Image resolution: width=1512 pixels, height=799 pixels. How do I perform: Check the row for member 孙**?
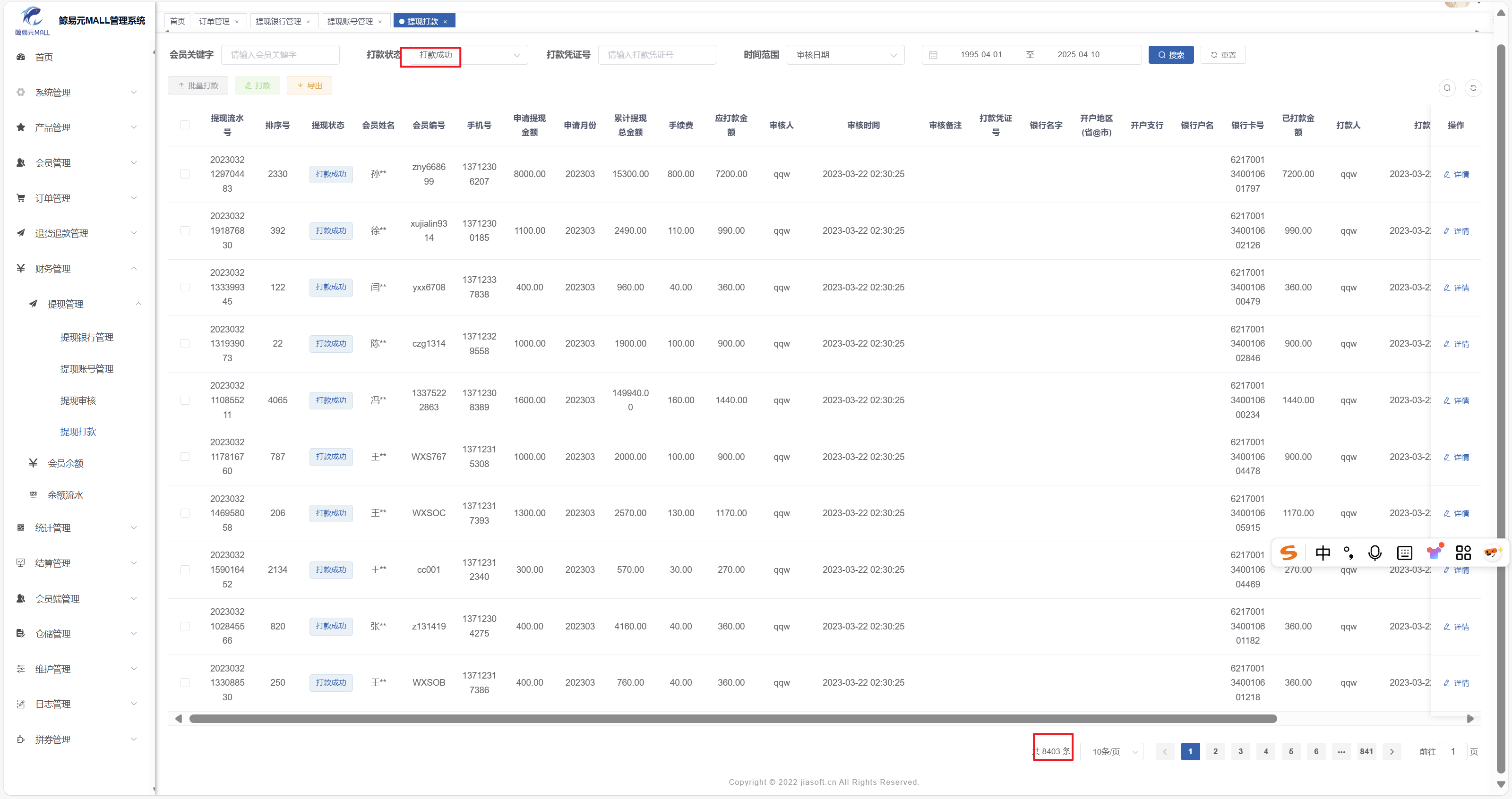(x=185, y=174)
